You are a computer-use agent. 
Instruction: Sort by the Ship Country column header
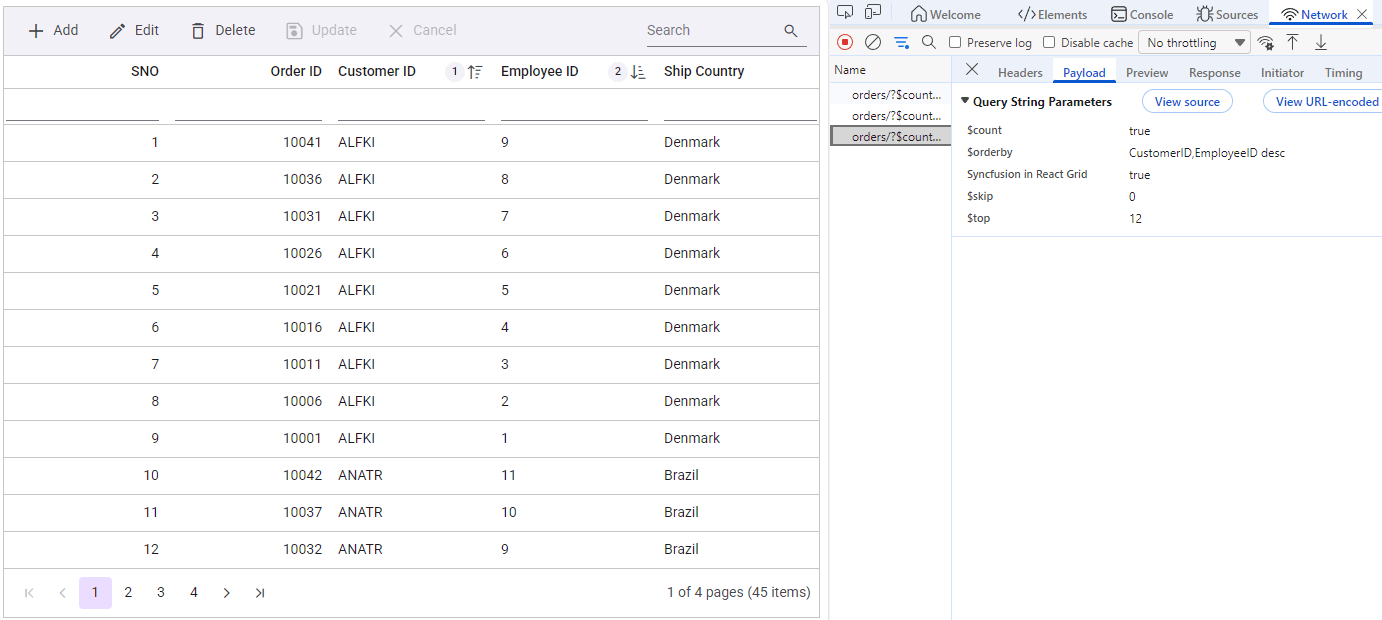(x=704, y=71)
